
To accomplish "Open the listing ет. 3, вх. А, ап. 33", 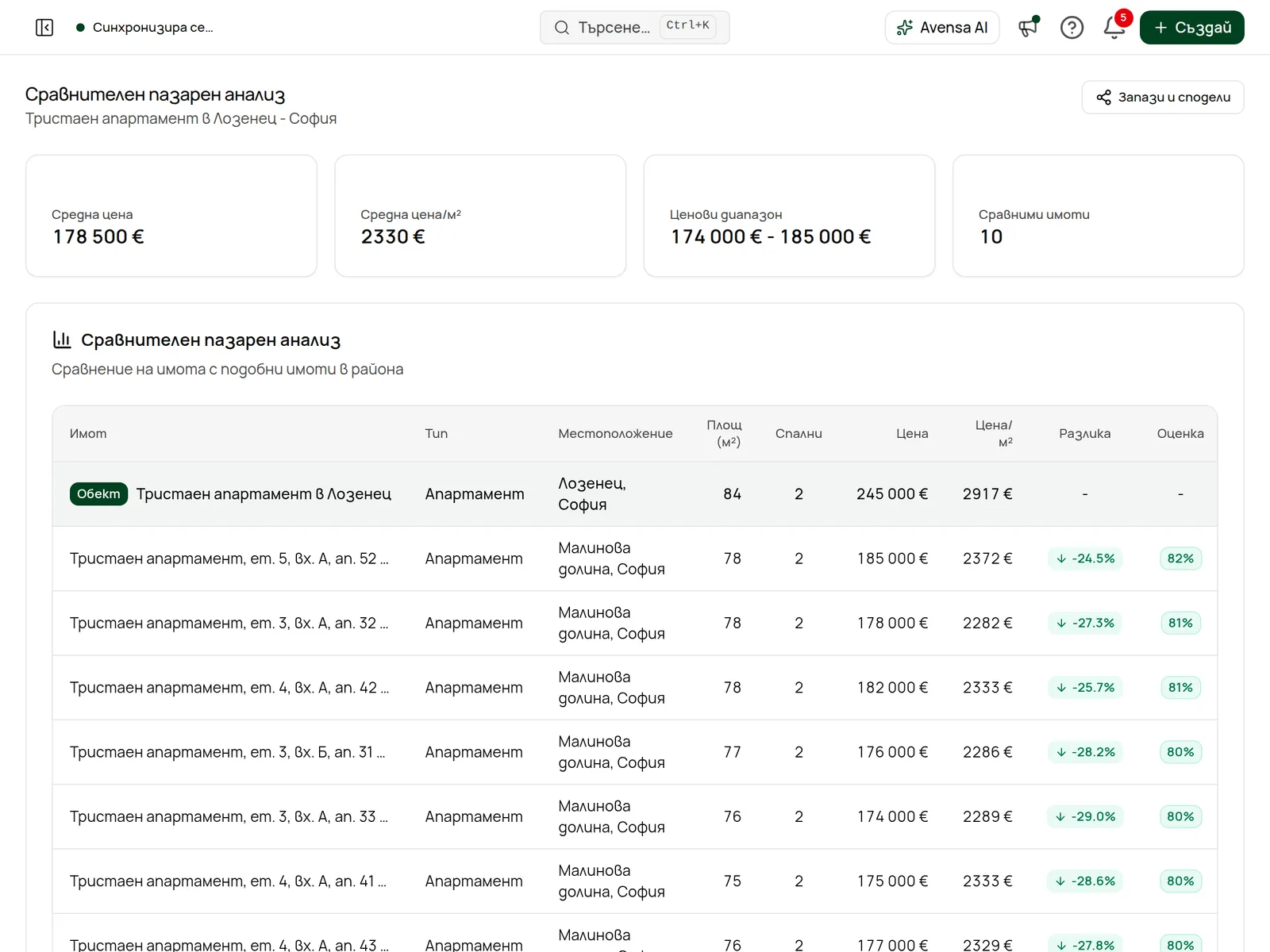I will click(229, 816).
